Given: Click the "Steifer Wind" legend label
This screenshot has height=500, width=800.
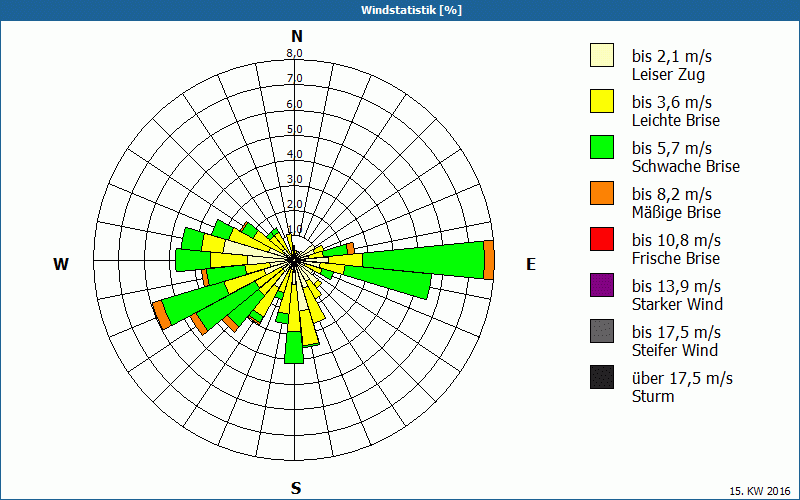Looking at the screenshot, I should (x=674, y=350).
